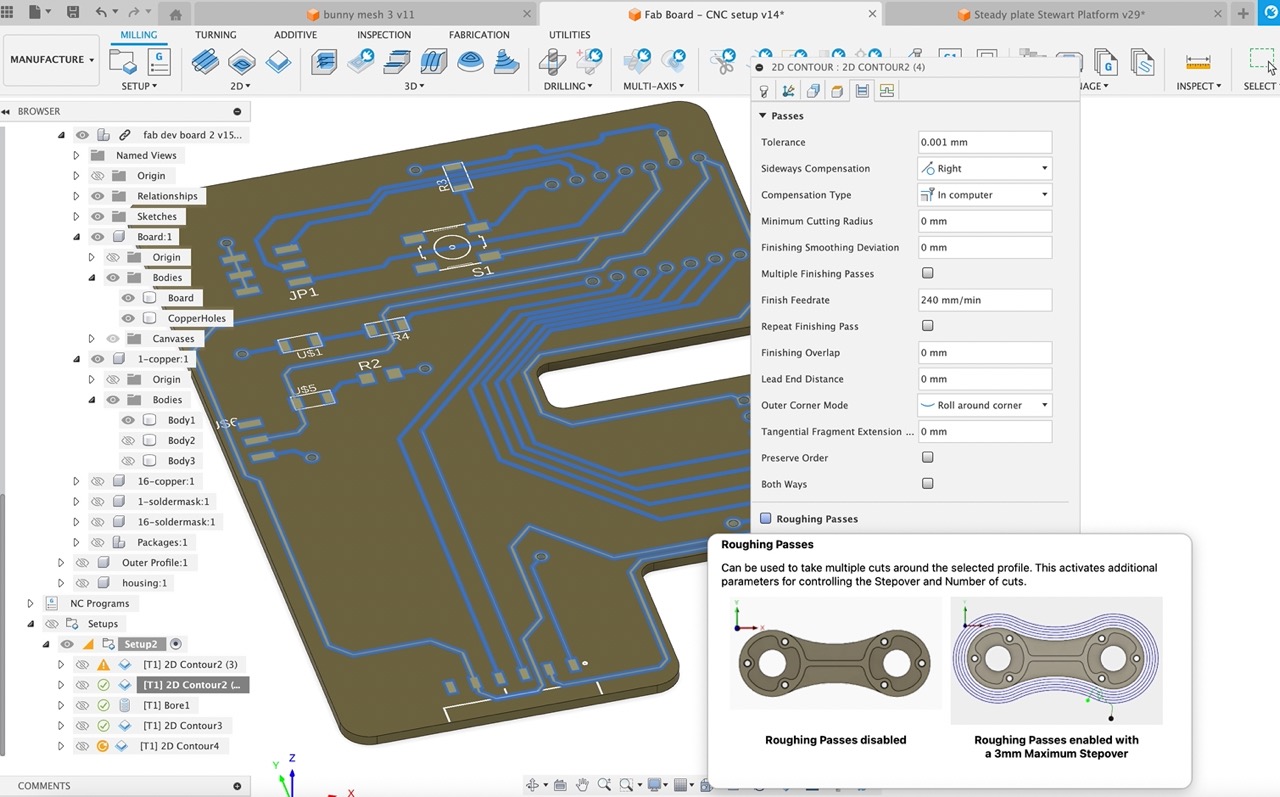Switch to bunny mesh 3 v11 document tab
This screenshot has height=797, width=1280.
click(365, 14)
